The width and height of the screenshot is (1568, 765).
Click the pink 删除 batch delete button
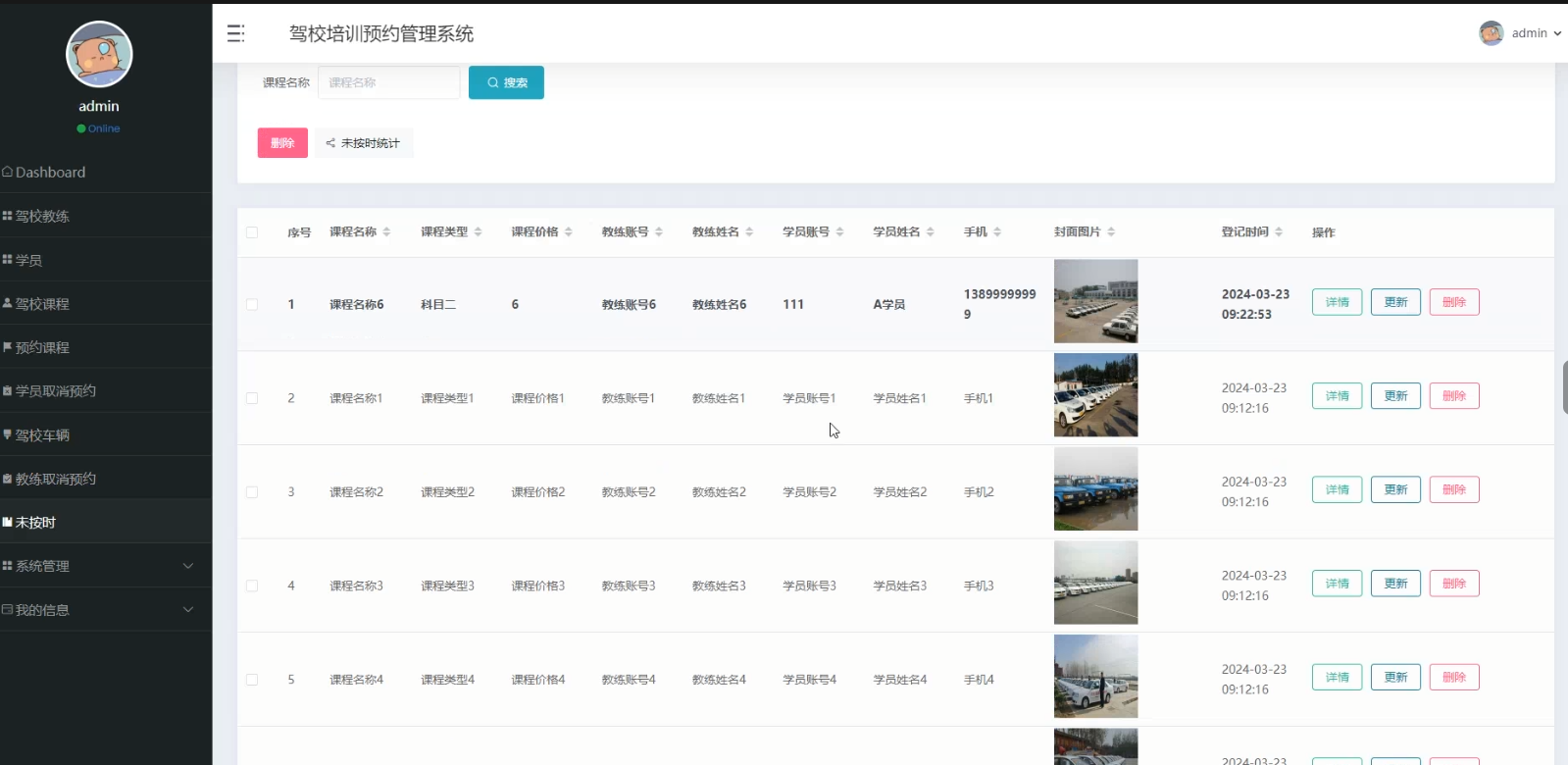[x=282, y=143]
